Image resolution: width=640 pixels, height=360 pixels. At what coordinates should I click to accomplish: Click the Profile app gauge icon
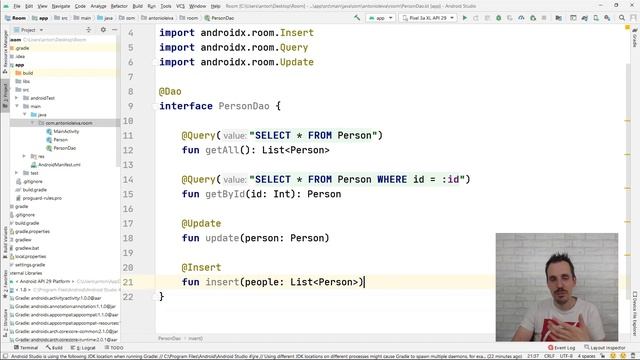click(521, 18)
